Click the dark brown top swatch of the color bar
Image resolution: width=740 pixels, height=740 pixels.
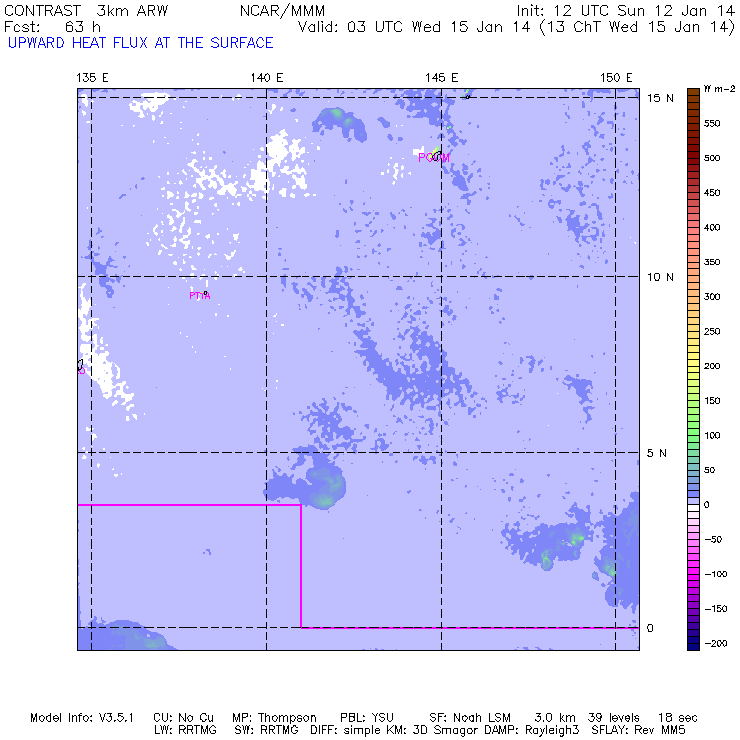693,92
